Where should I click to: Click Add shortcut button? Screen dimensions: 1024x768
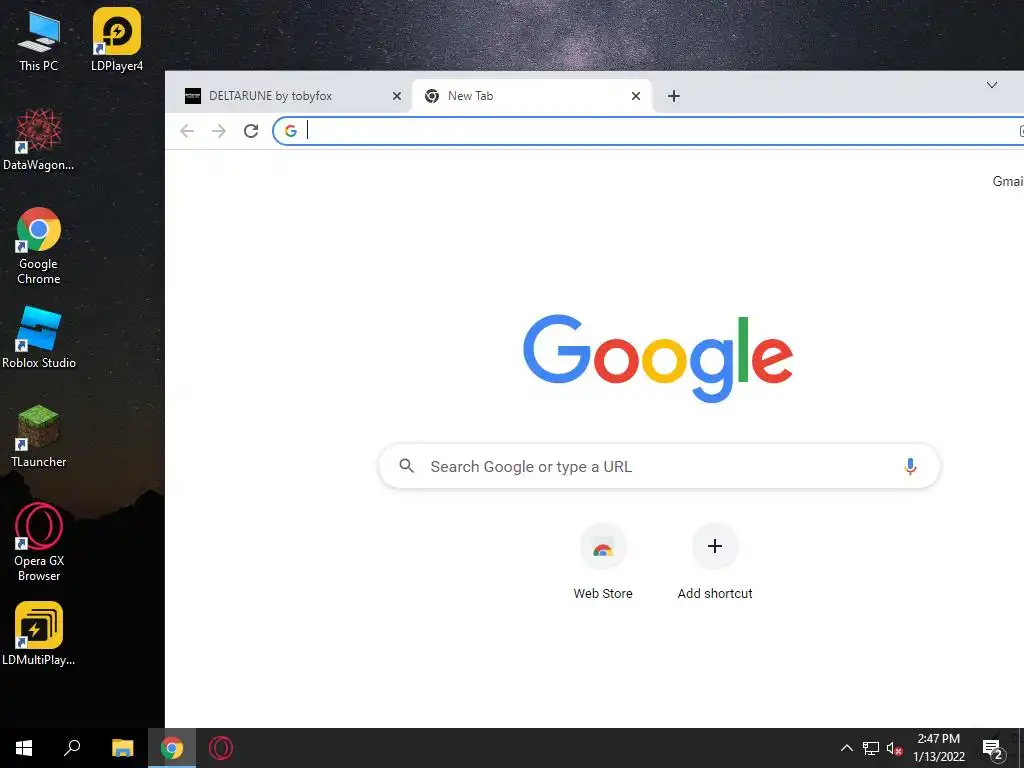point(714,562)
